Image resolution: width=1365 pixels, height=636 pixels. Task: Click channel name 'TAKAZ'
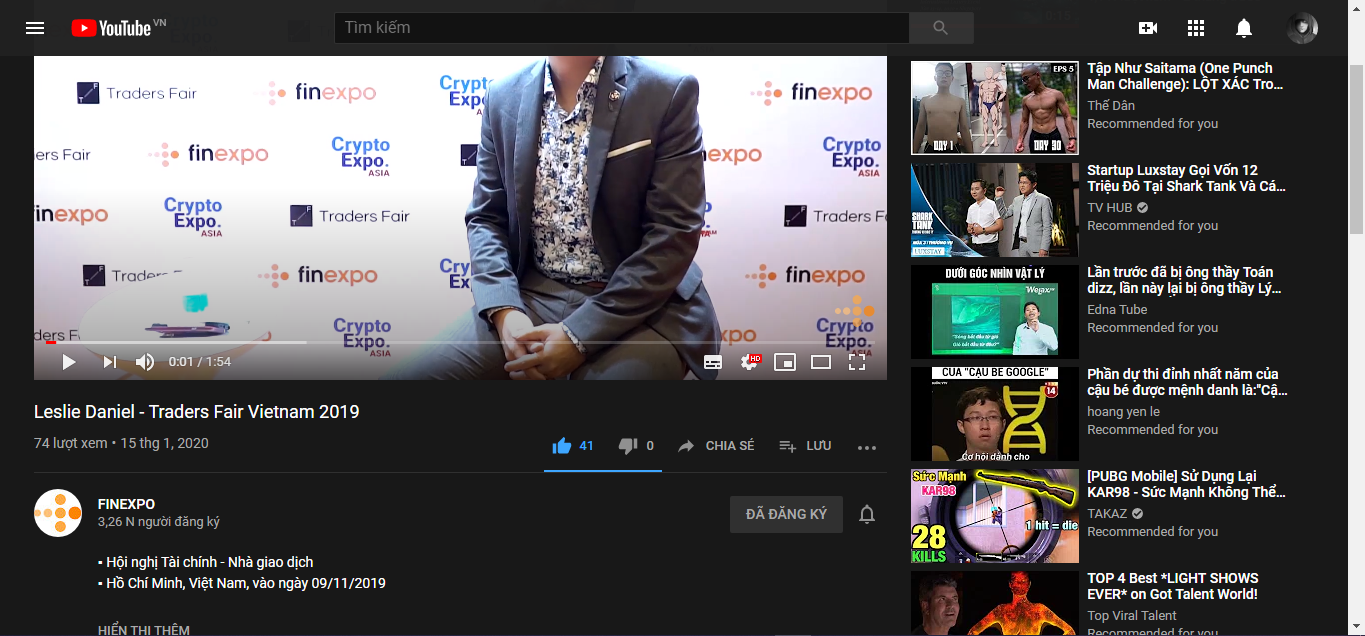[1107, 513]
